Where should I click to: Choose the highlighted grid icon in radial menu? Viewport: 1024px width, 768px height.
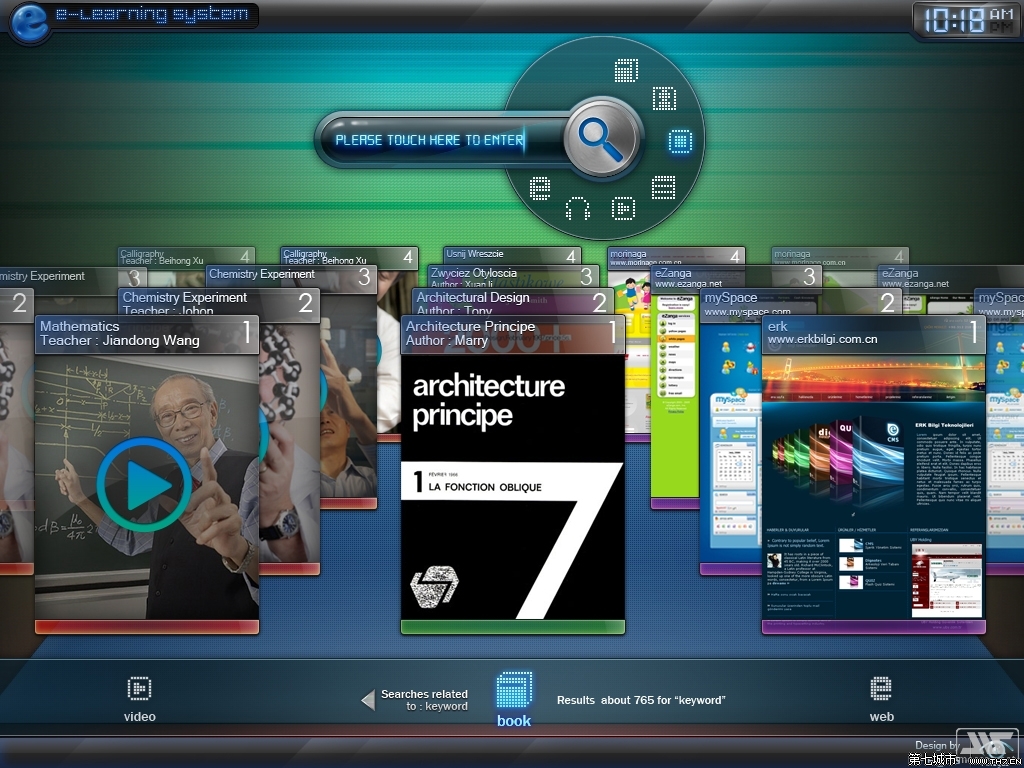pyautogui.click(x=680, y=141)
